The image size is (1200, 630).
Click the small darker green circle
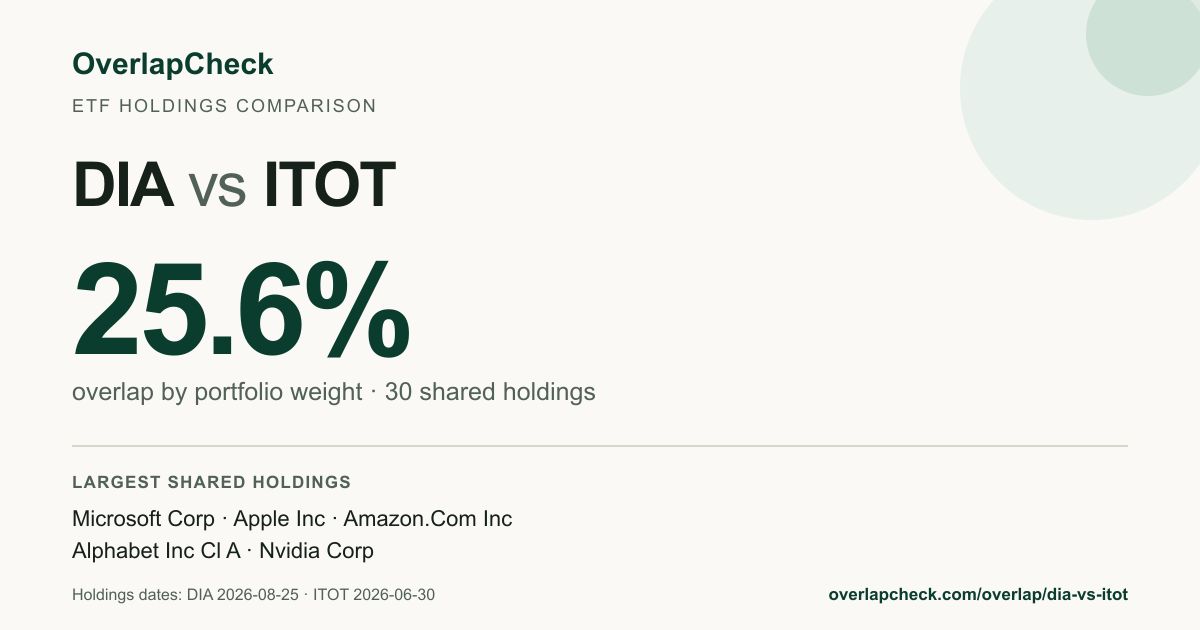coord(1146,40)
